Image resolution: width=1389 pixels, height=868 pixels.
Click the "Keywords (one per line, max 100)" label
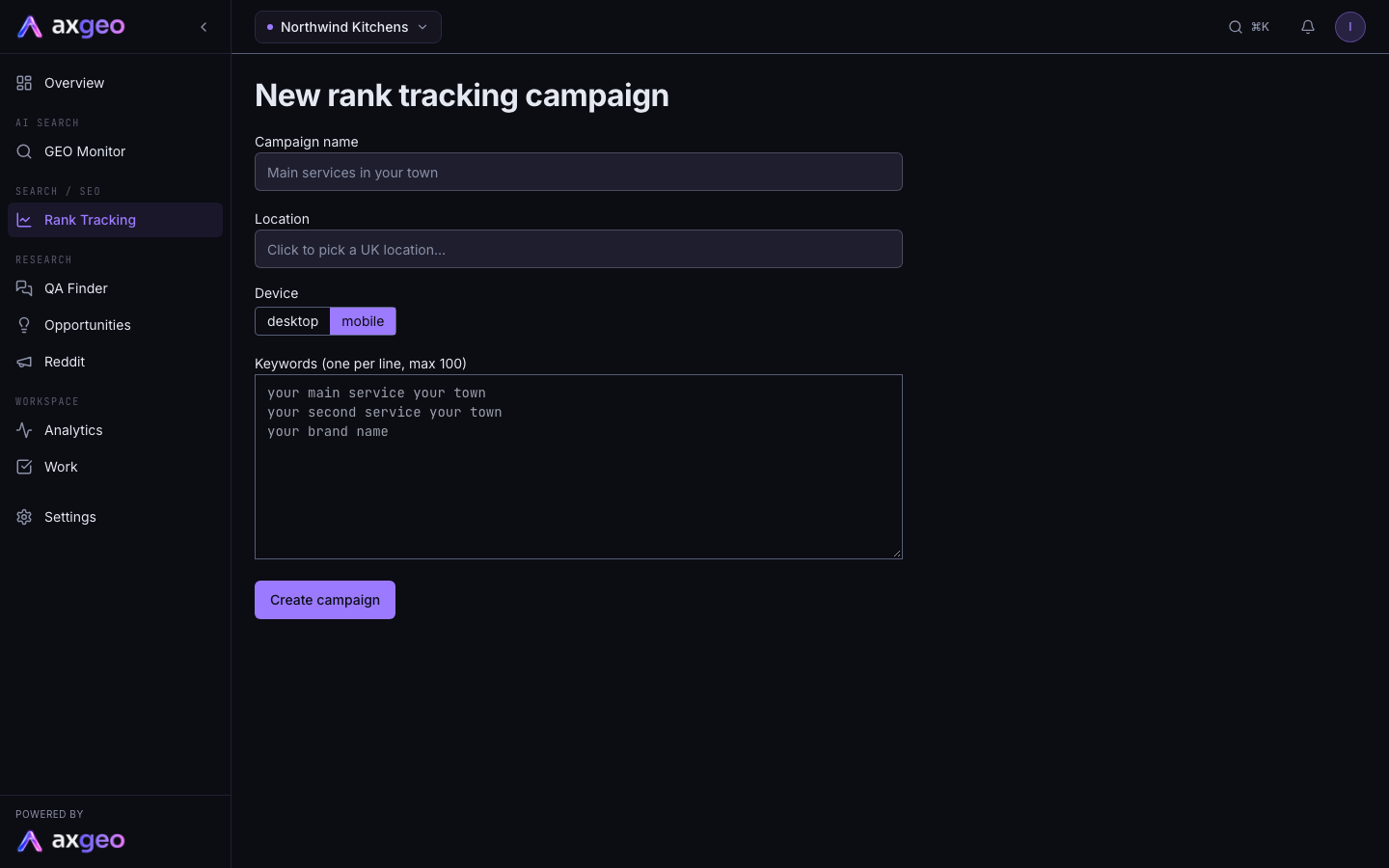(x=361, y=364)
